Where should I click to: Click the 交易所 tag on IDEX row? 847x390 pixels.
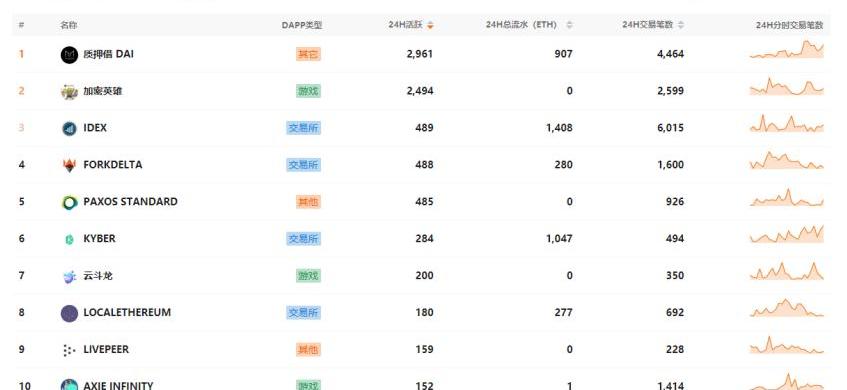coord(304,128)
